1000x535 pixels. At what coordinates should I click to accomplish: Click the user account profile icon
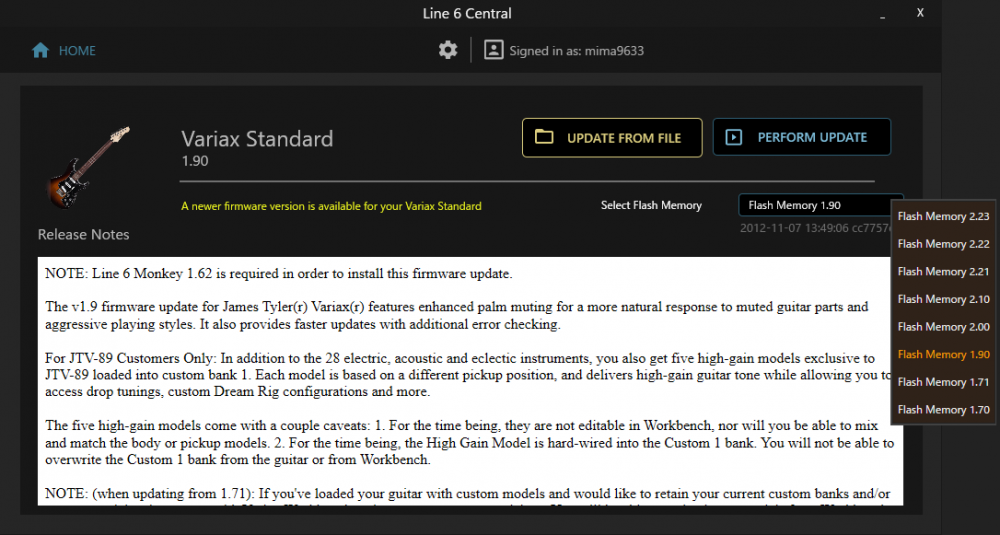tap(493, 50)
